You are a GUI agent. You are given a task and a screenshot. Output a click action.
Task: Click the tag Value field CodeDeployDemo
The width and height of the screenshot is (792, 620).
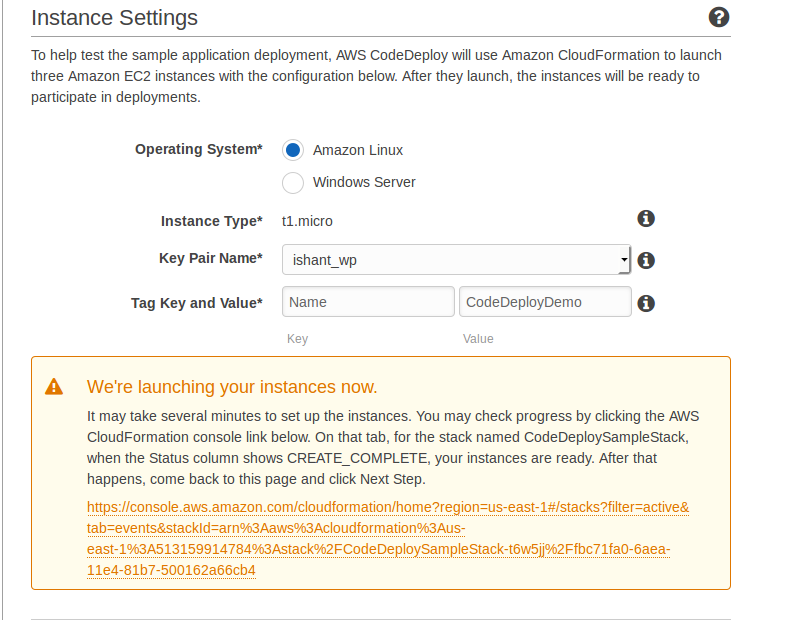tap(545, 302)
